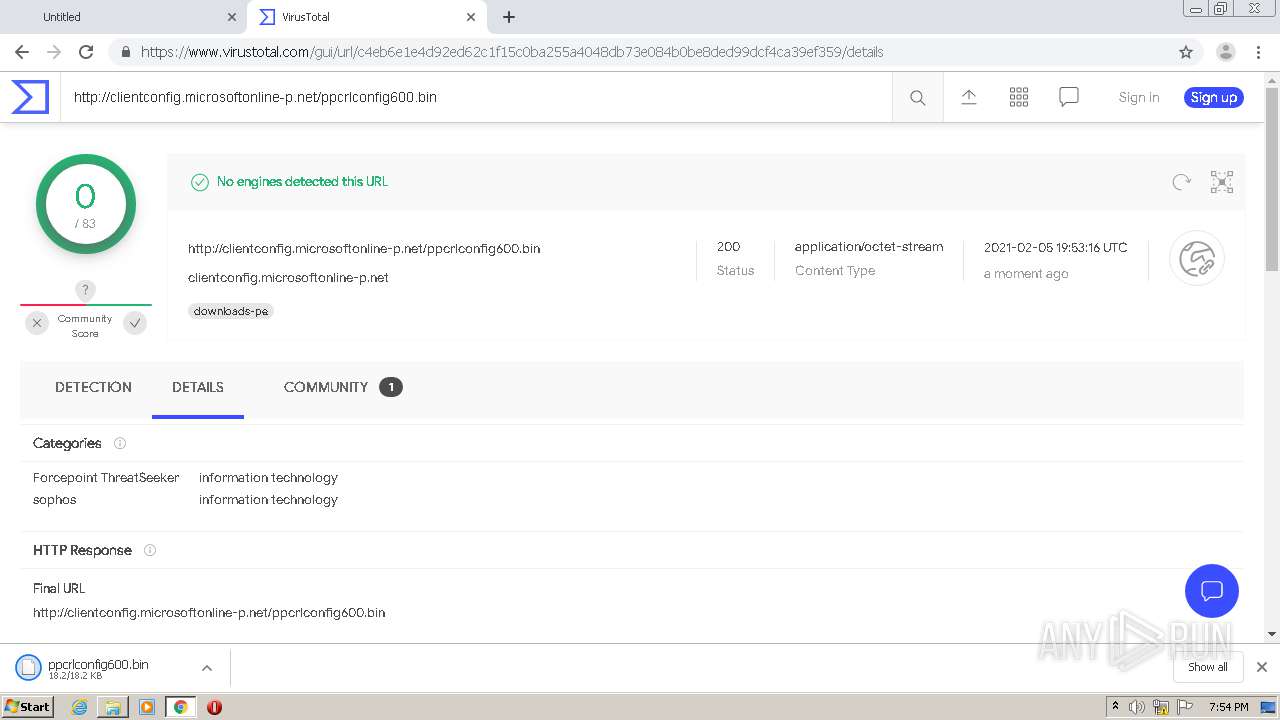
Task: Select the VirusTotal browser tab
Action: click(365, 17)
